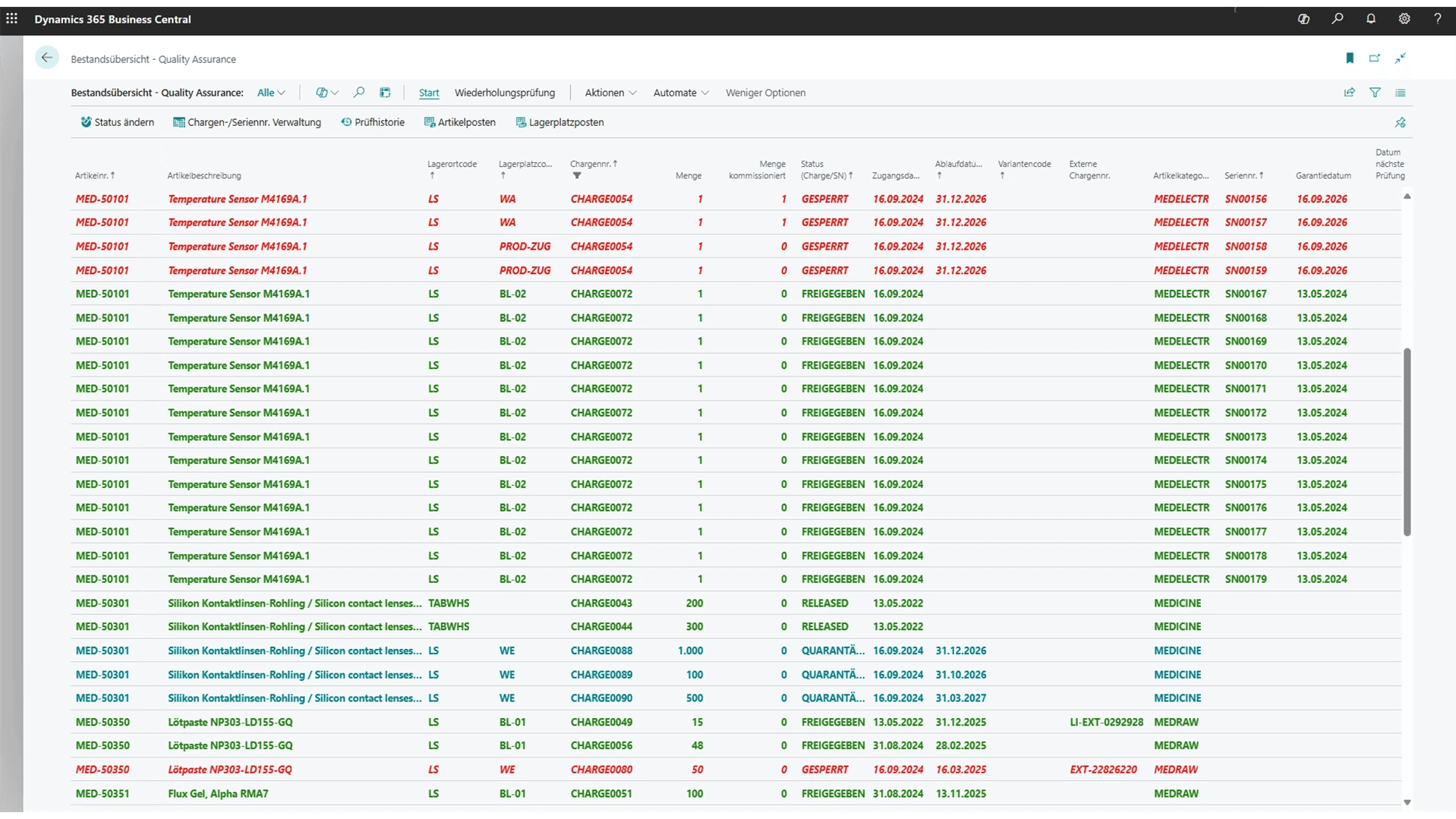Image resolution: width=1456 pixels, height=819 pixels.
Task: Go back with the arrow button
Action: pyautogui.click(x=47, y=58)
